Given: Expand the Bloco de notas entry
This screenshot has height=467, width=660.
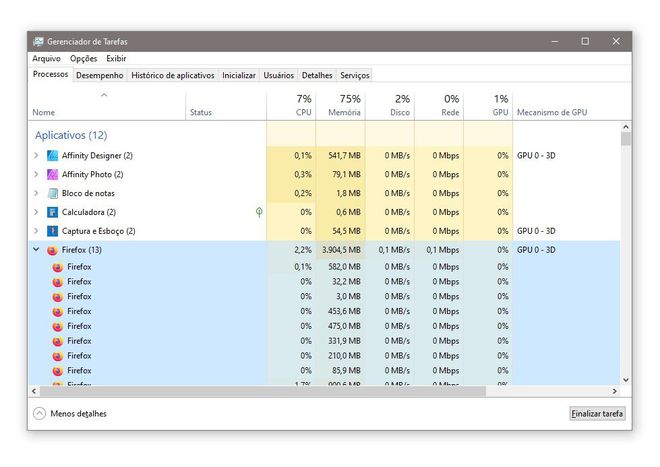Looking at the screenshot, I should 36,193.
